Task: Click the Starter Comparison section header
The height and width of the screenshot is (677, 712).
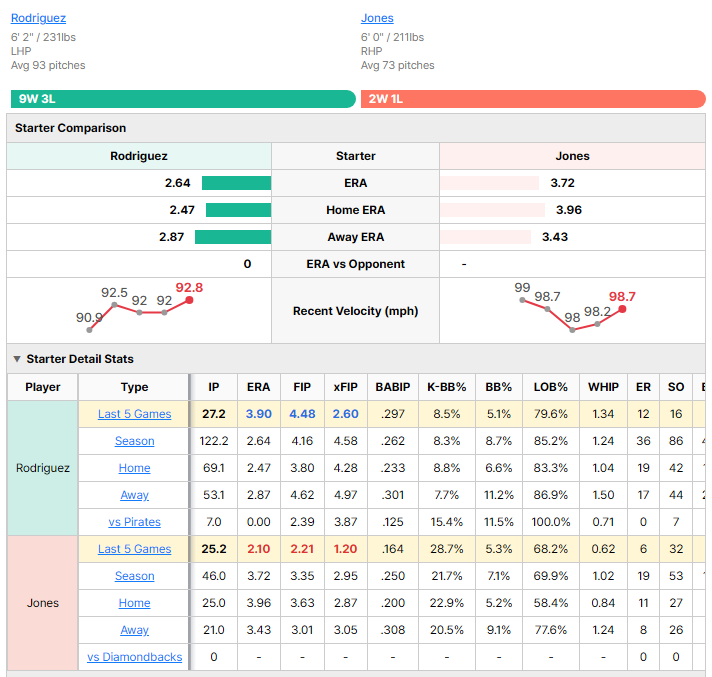Action: pyautogui.click(x=356, y=128)
